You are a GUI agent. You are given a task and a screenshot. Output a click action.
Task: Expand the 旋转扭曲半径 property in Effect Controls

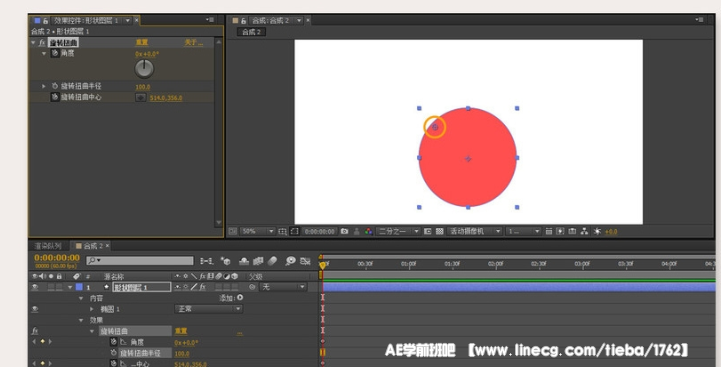(44, 86)
